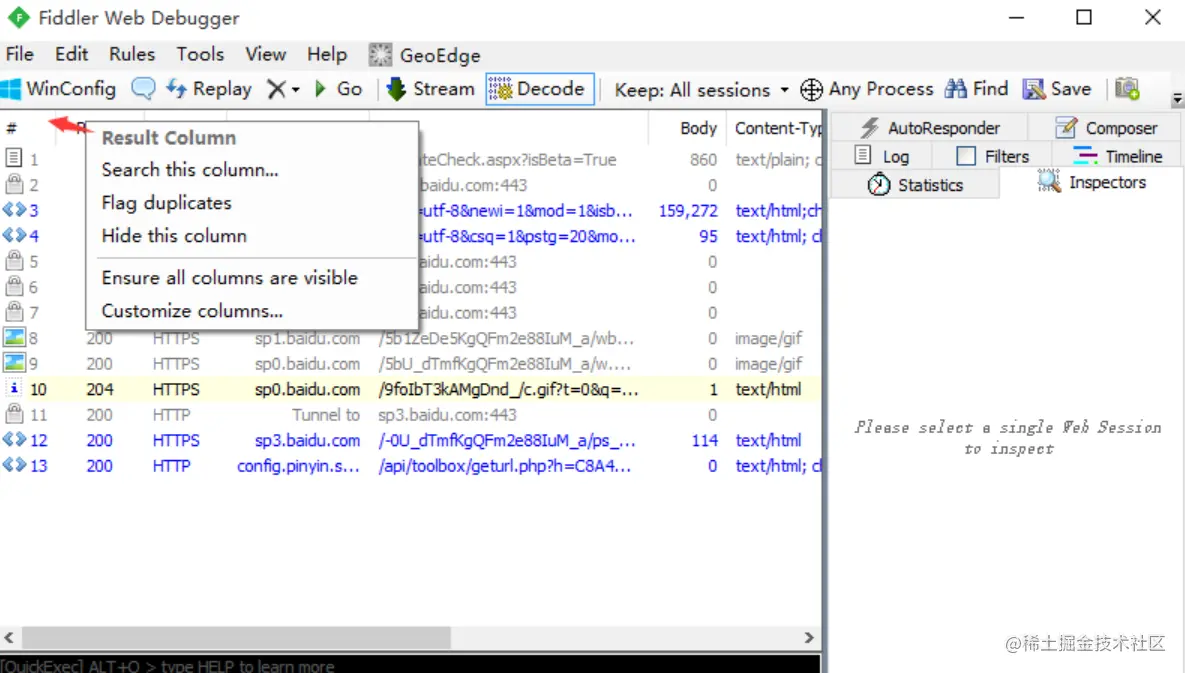Click the Filters checkbox icon
The width and height of the screenshot is (1185, 673).
(x=966, y=156)
